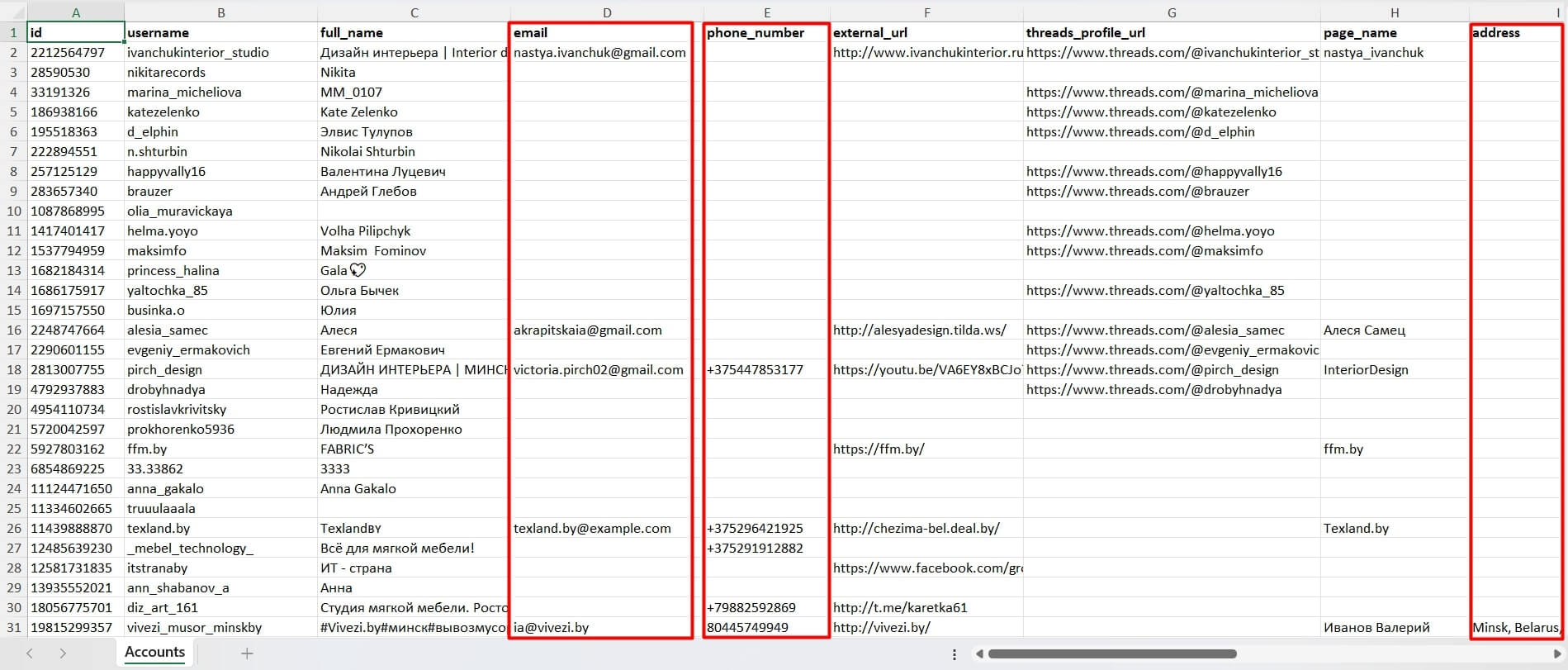Click the 'id' header cell
Viewport: 1568px width, 670px height.
tap(76, 32)
